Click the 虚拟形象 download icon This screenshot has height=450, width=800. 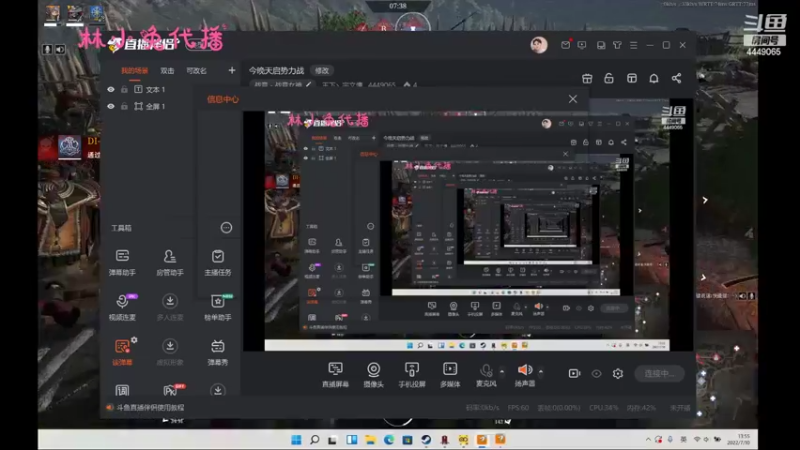[170, 346]
